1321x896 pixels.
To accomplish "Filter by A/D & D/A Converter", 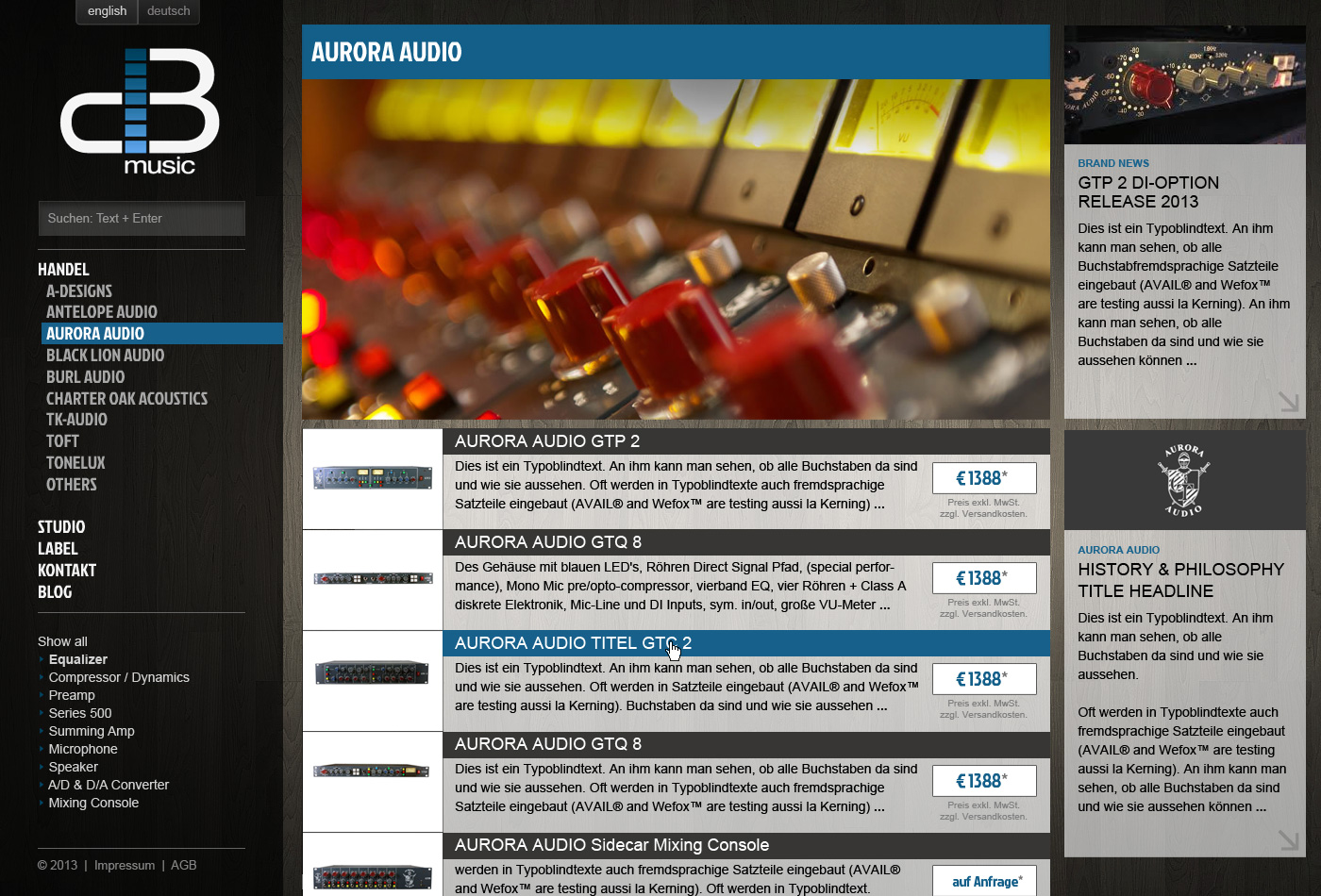I will [109, 785].
